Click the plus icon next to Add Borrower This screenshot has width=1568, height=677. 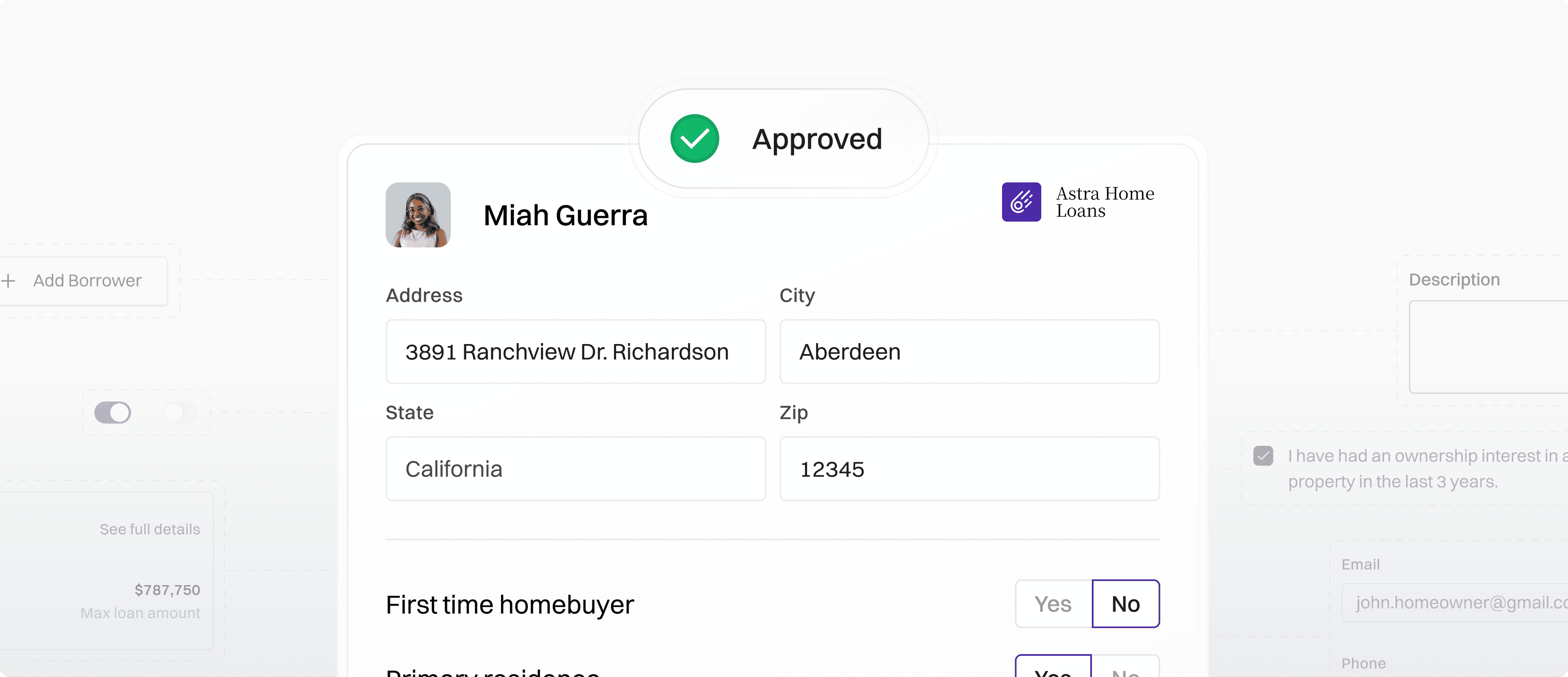coord(9,280)
